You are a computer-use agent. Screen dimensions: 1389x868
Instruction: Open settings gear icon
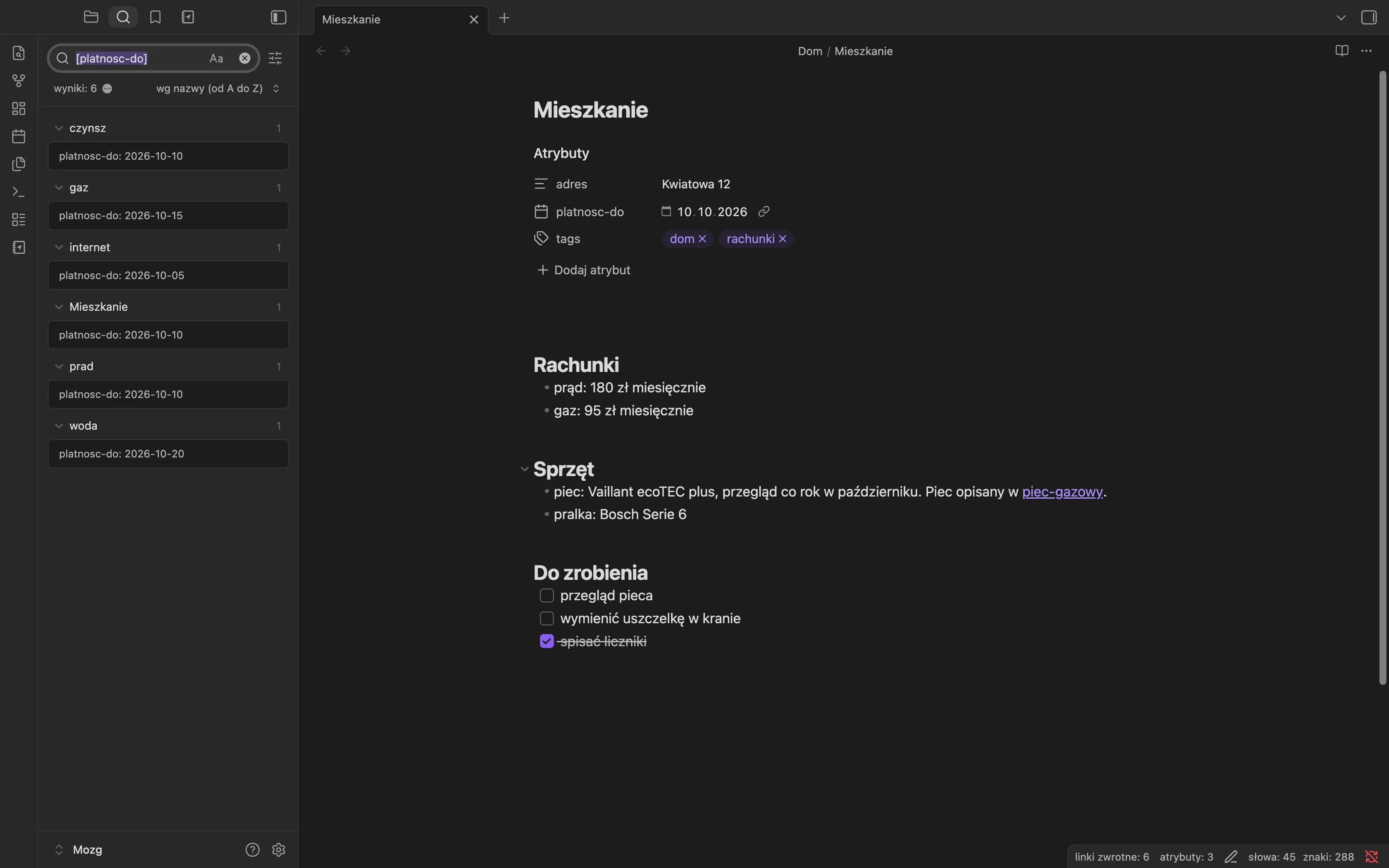click(279, 850)
